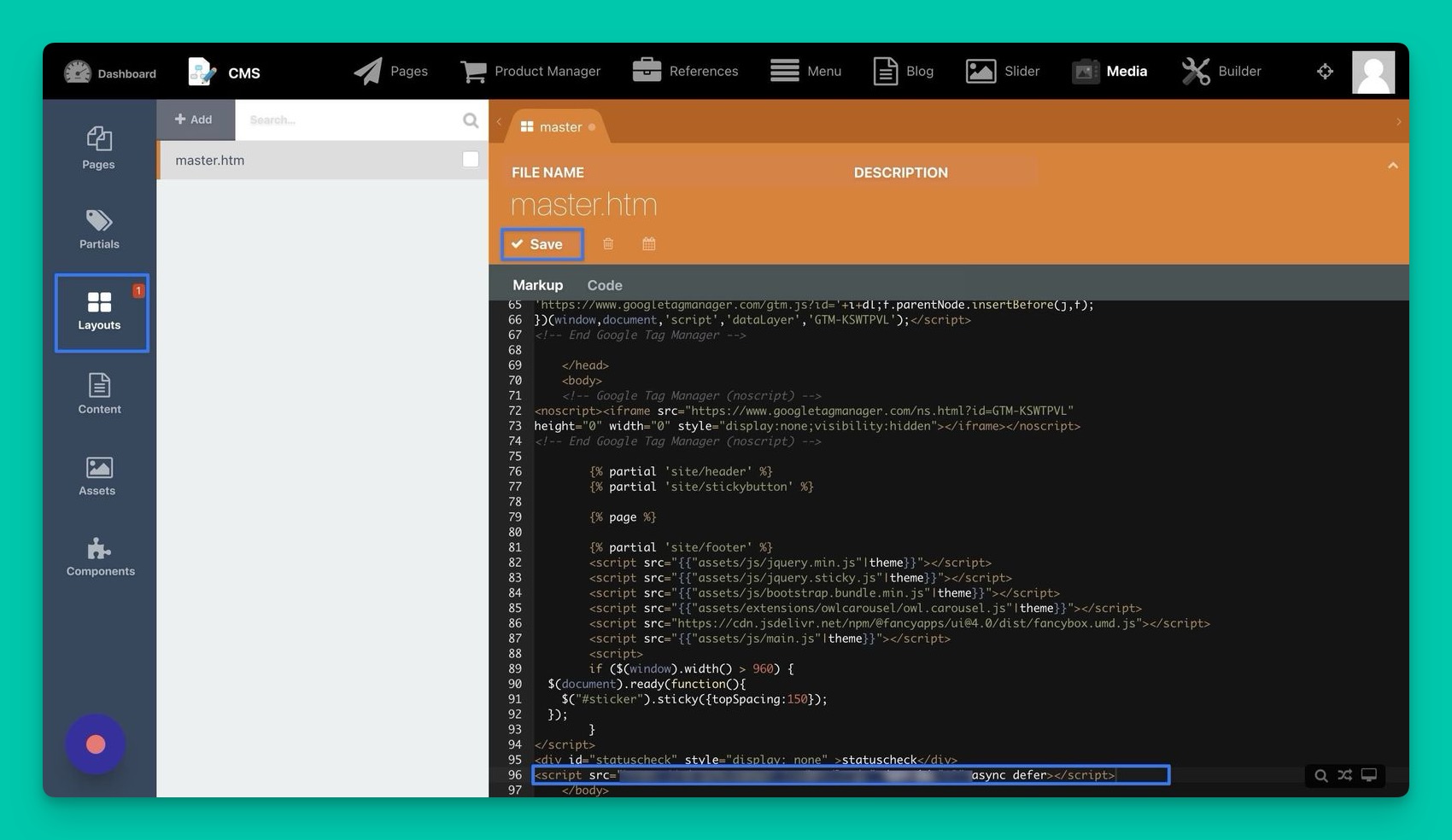This screenshot has height=840, width=1452.
Task: Select Components in the left sidebar
Action: (100, 557)
